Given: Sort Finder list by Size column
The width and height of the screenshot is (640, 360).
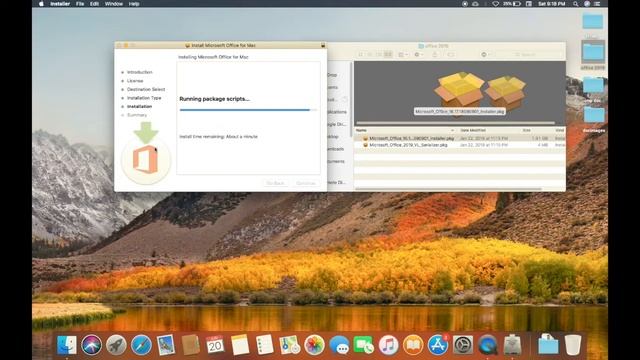Looking at the screenshot, I should [x=527, y=130].
